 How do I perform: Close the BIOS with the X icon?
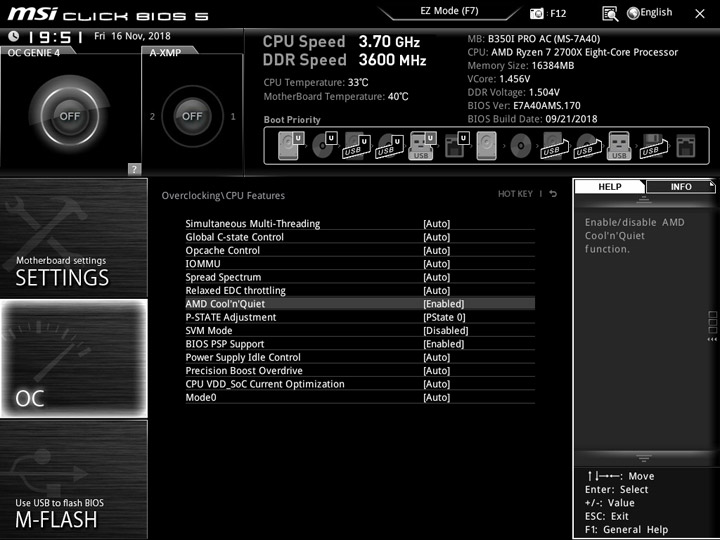pos(700,14)
